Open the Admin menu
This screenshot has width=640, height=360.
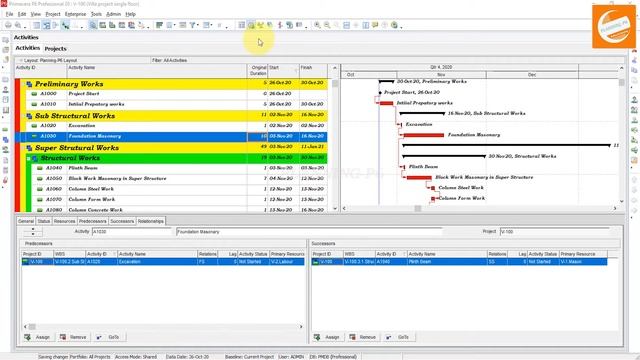pos(113,14)
